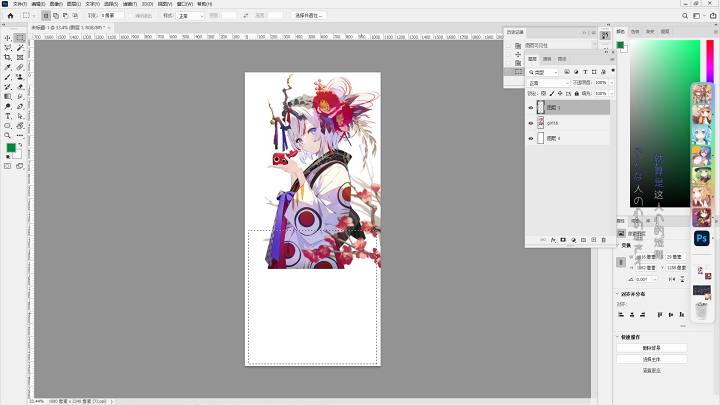Image resolution: width=720 pixels, height=405 pixels.
Task: Open the Edit menu
Action: point(38,4)
